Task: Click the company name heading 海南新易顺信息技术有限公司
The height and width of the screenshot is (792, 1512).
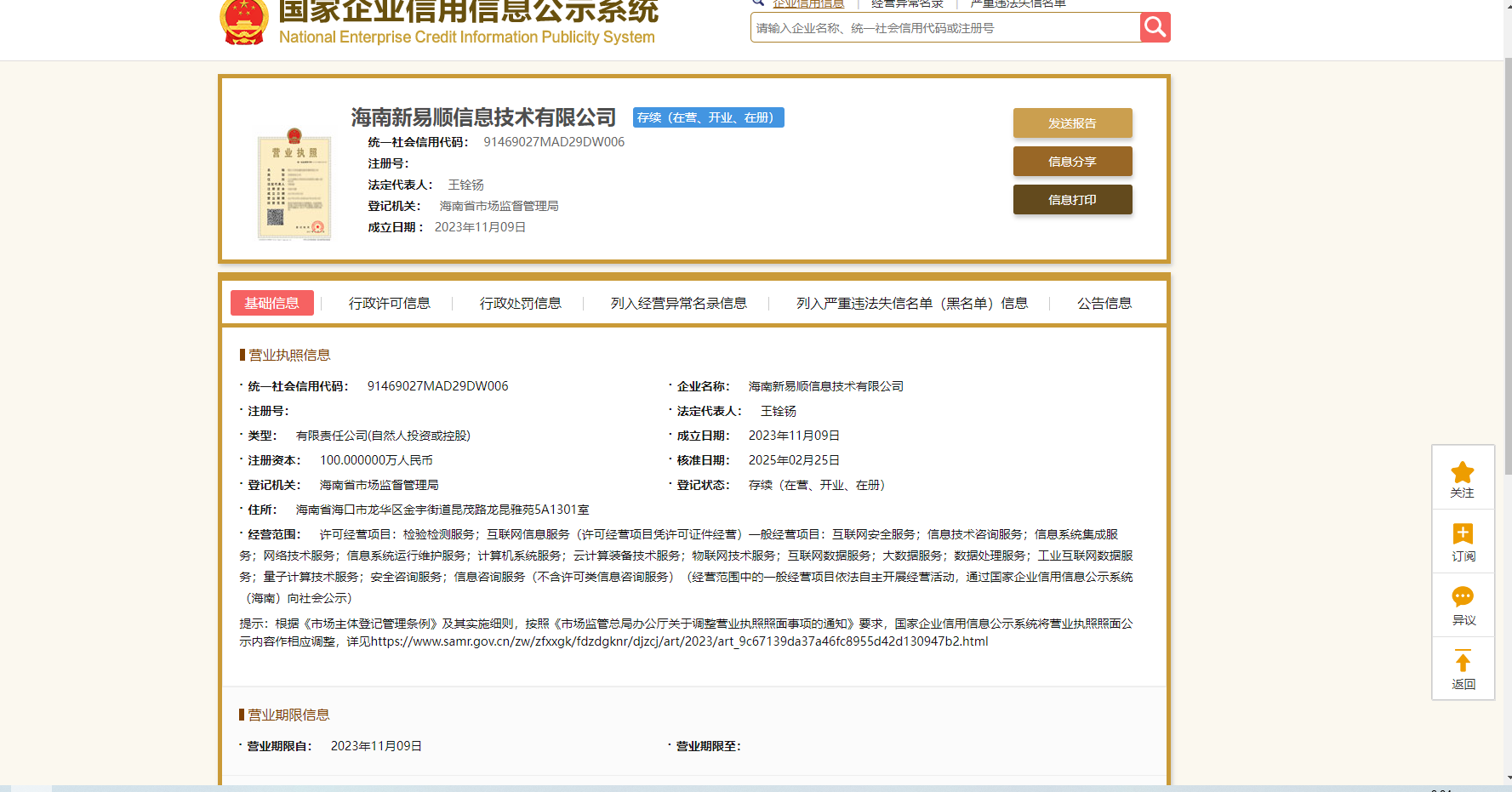Action: 483,117
